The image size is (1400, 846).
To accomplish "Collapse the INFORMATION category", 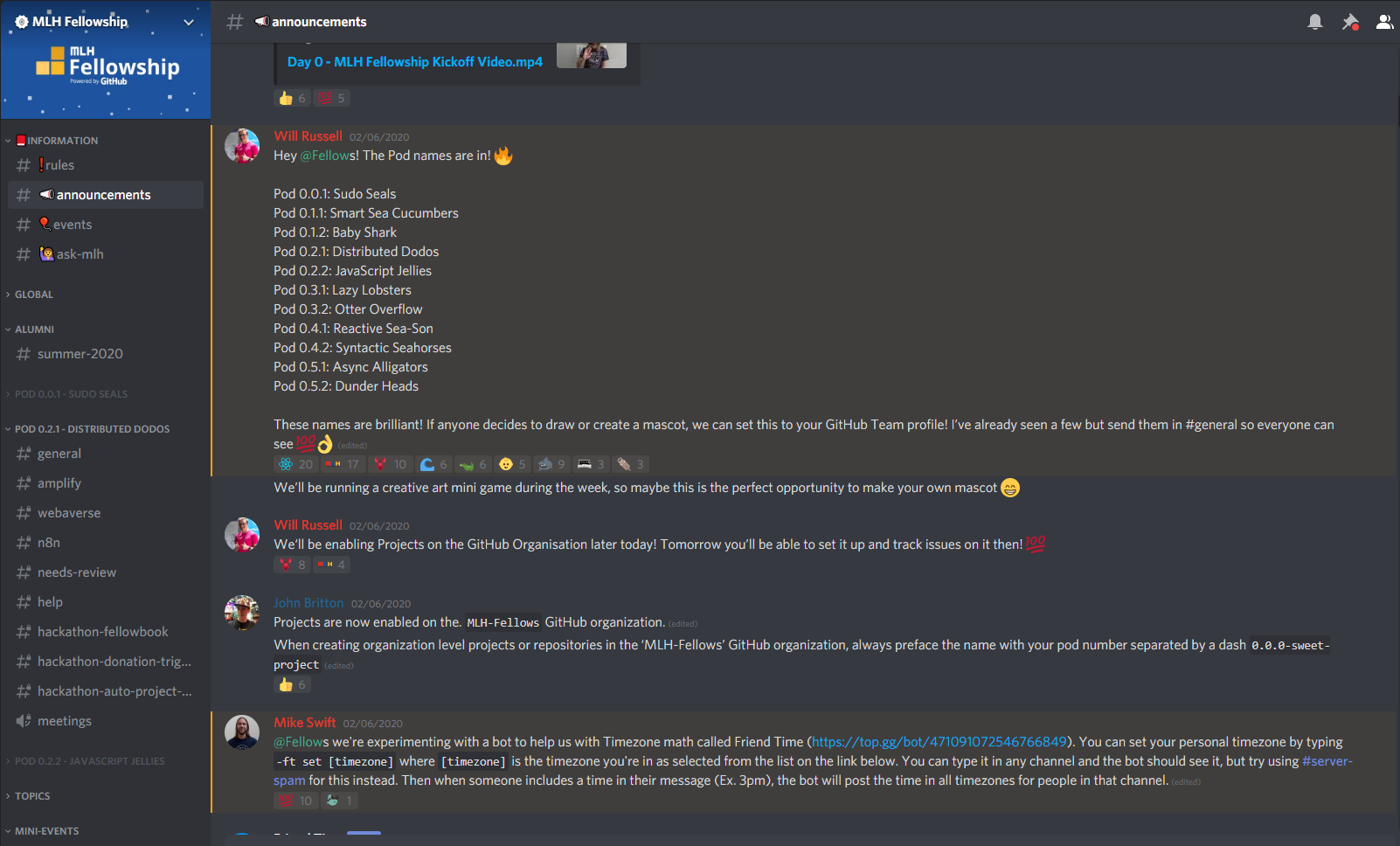I will [56, 141].
